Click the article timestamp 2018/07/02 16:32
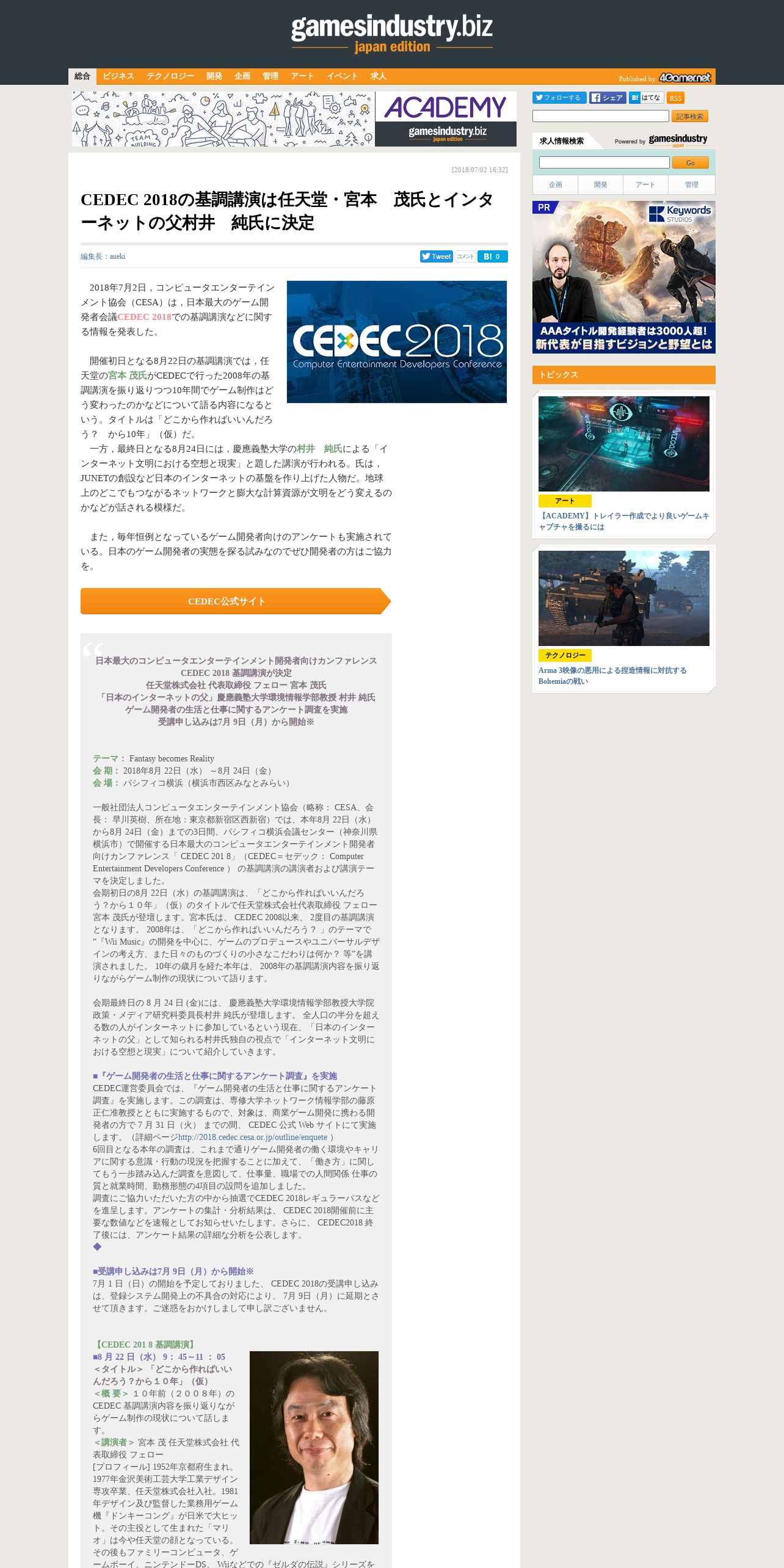This screenshot has height=1568, width=784. tap(479, 170)
